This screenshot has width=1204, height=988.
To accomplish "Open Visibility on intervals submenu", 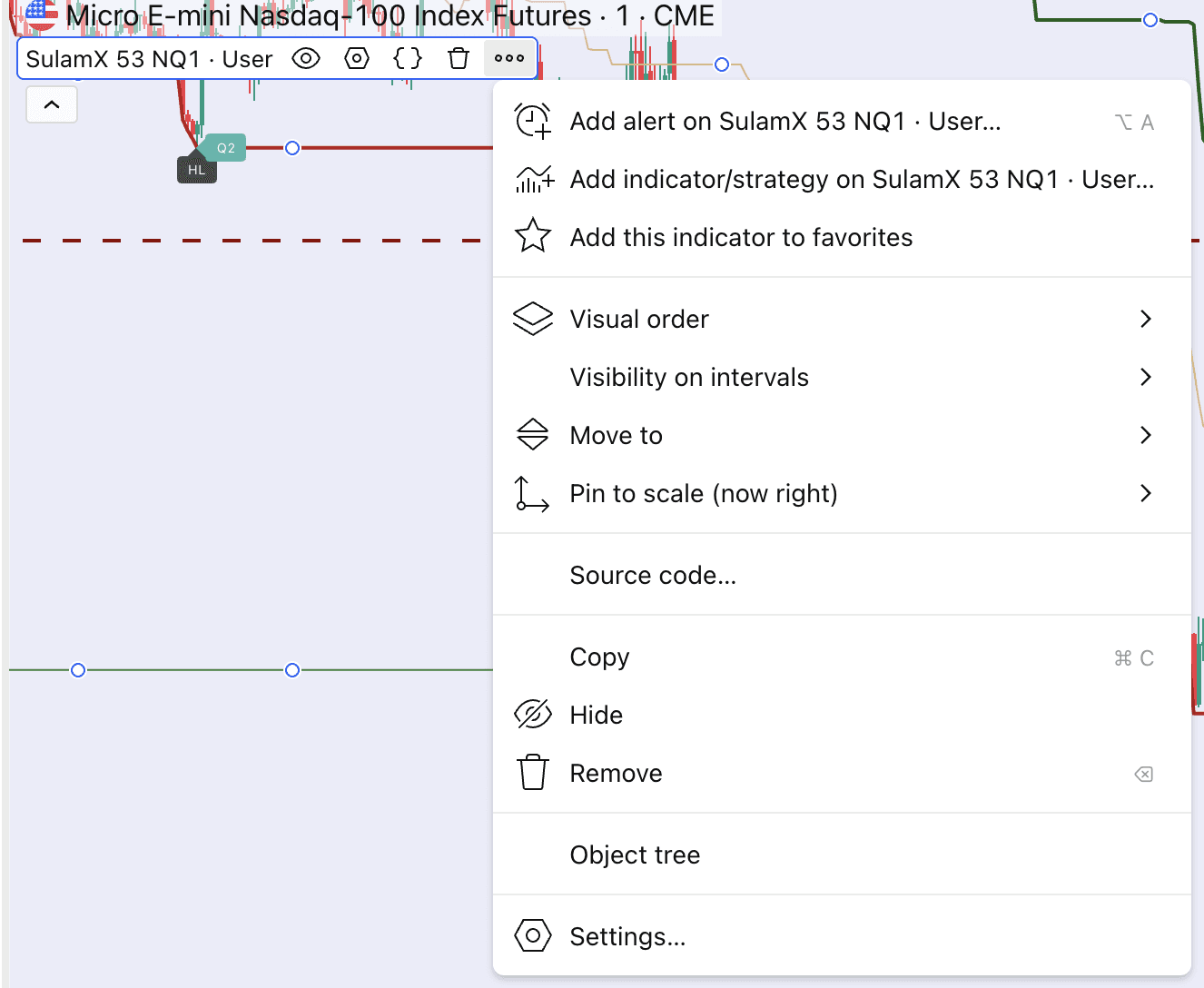I will [842, 377].
